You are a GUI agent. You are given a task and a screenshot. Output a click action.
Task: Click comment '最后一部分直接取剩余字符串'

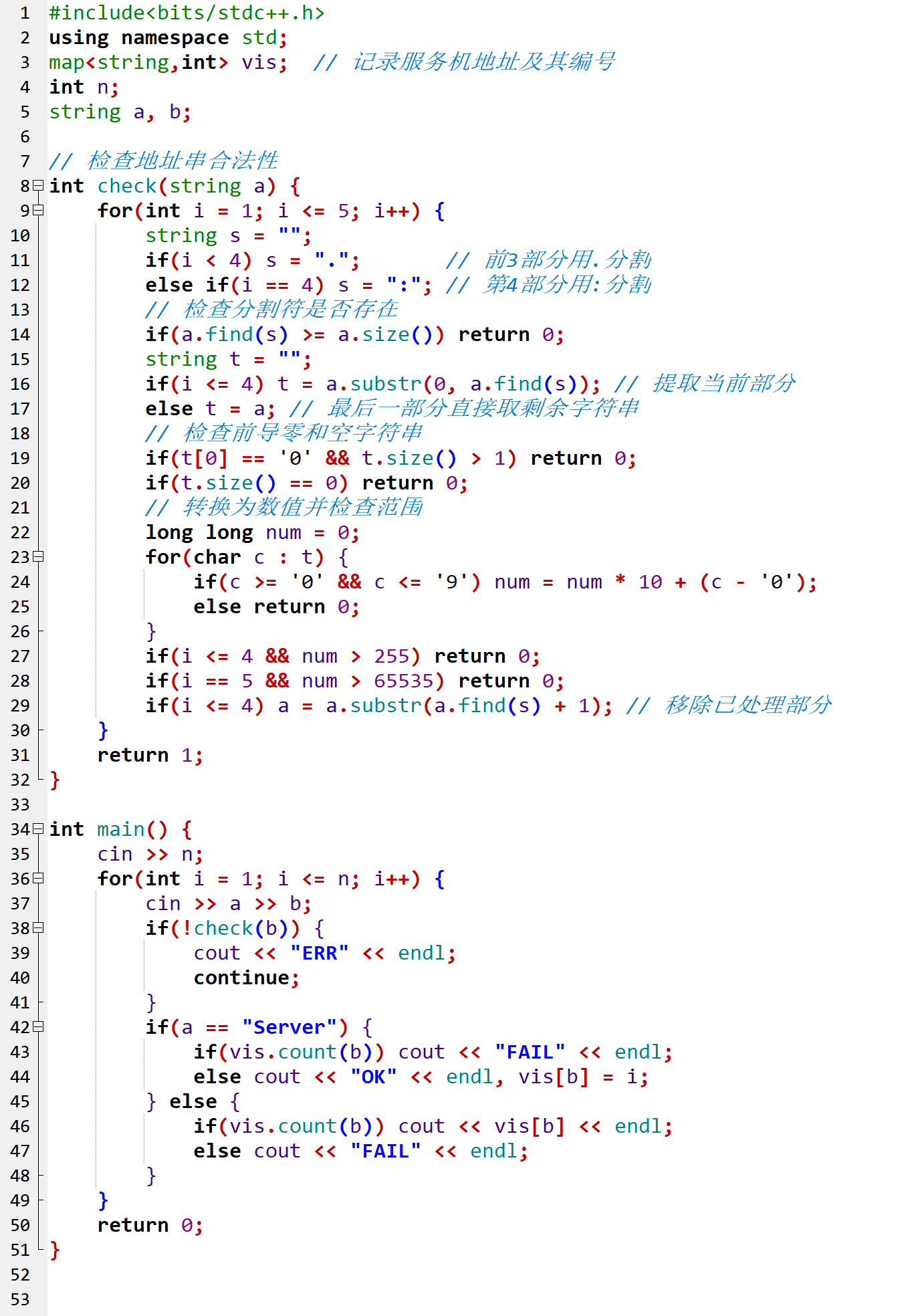click(x=483, y=408)
